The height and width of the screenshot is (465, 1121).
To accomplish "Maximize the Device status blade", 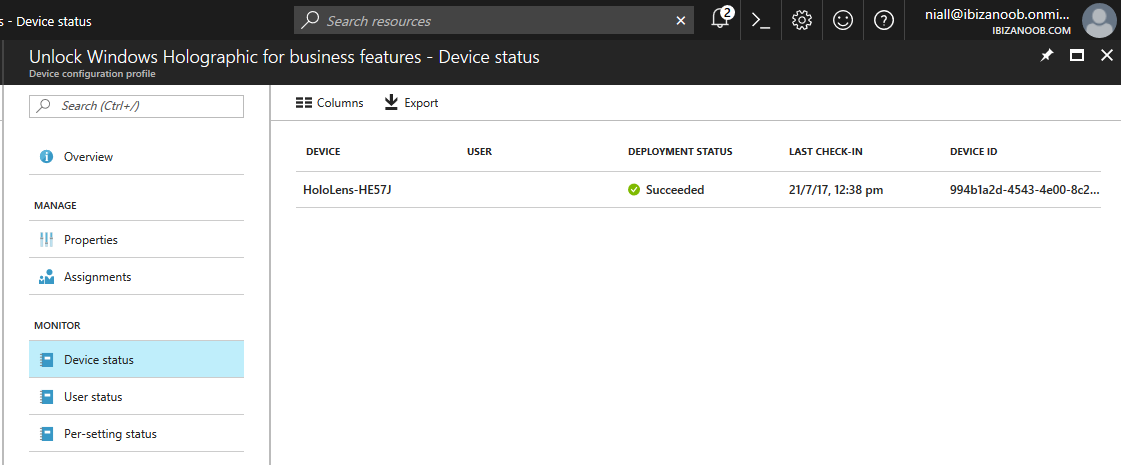I will [1077, 55].
